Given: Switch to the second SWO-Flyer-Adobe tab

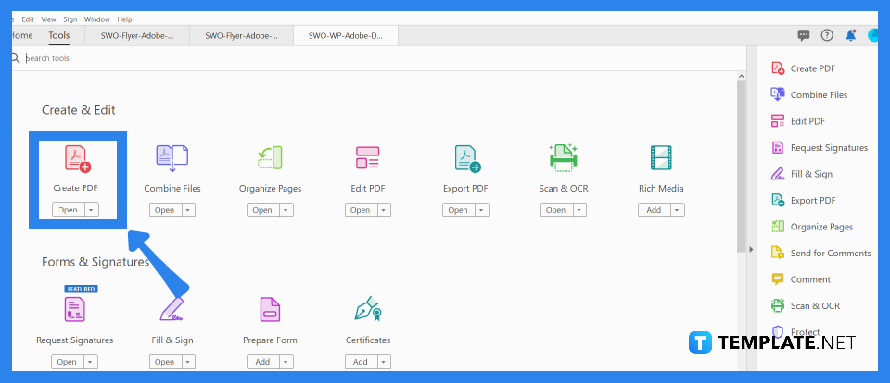Looking at the screenshot, I should coord(241,35).
